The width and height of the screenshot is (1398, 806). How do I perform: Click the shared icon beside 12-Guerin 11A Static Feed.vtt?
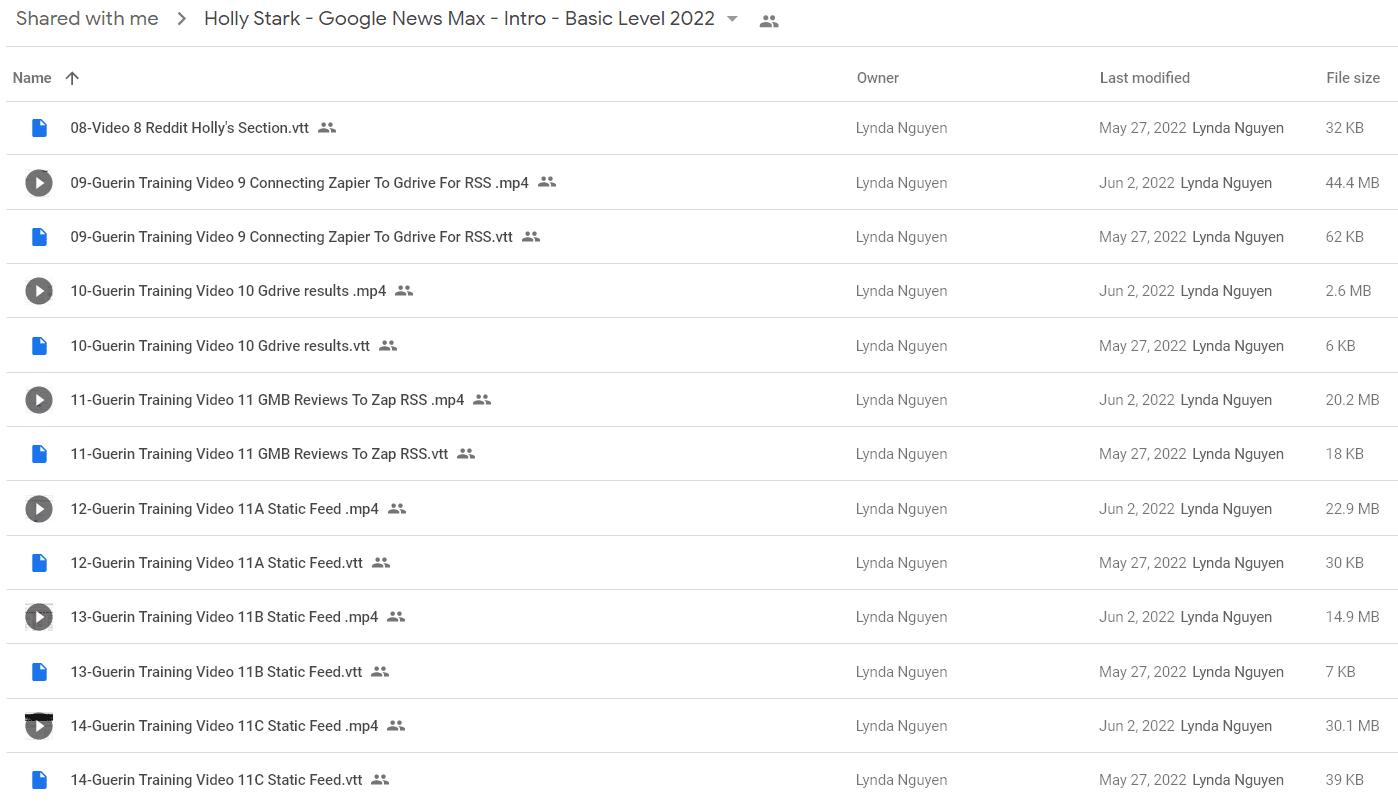pos(381,563)
